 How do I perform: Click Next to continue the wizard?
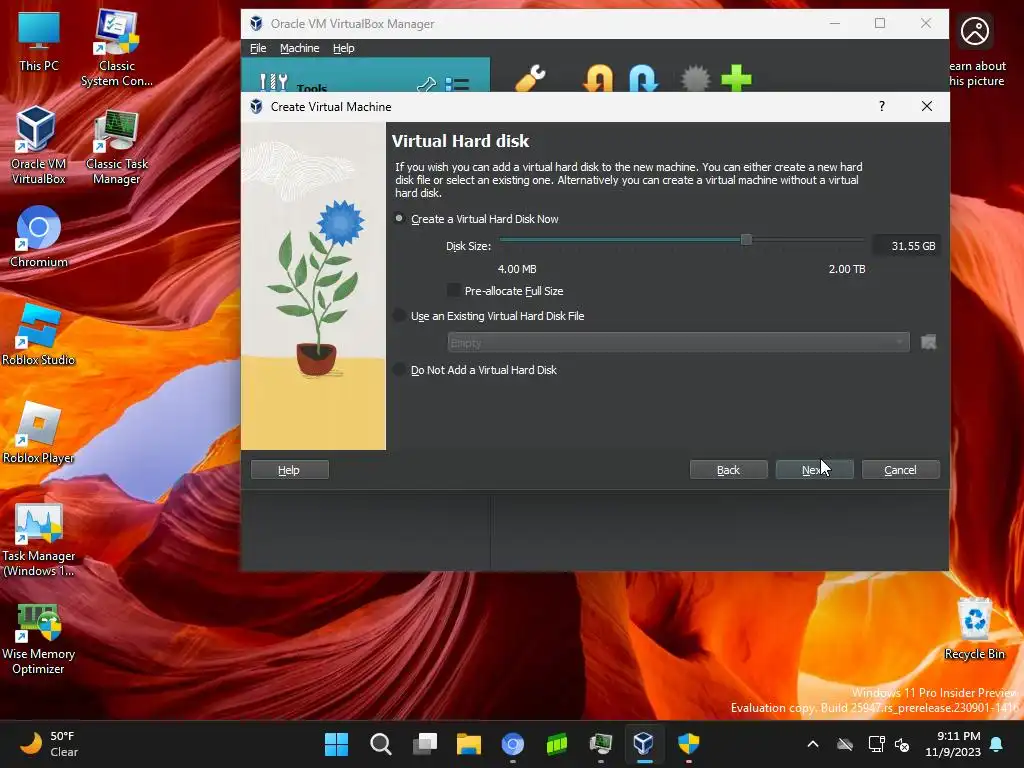(x=814, y=470)
